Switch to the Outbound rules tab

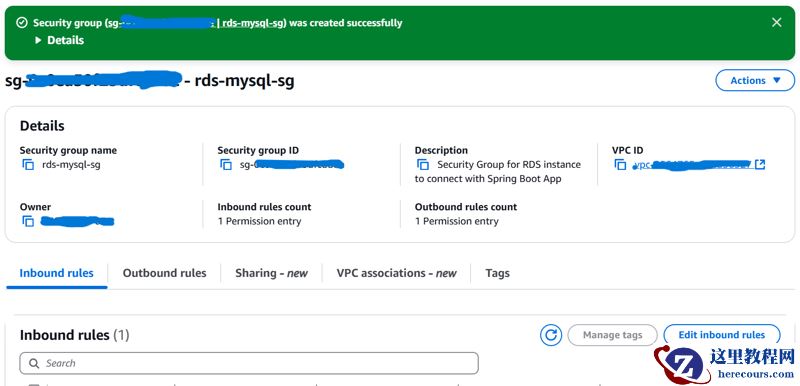pyautogui.click(x=164, y=273)
